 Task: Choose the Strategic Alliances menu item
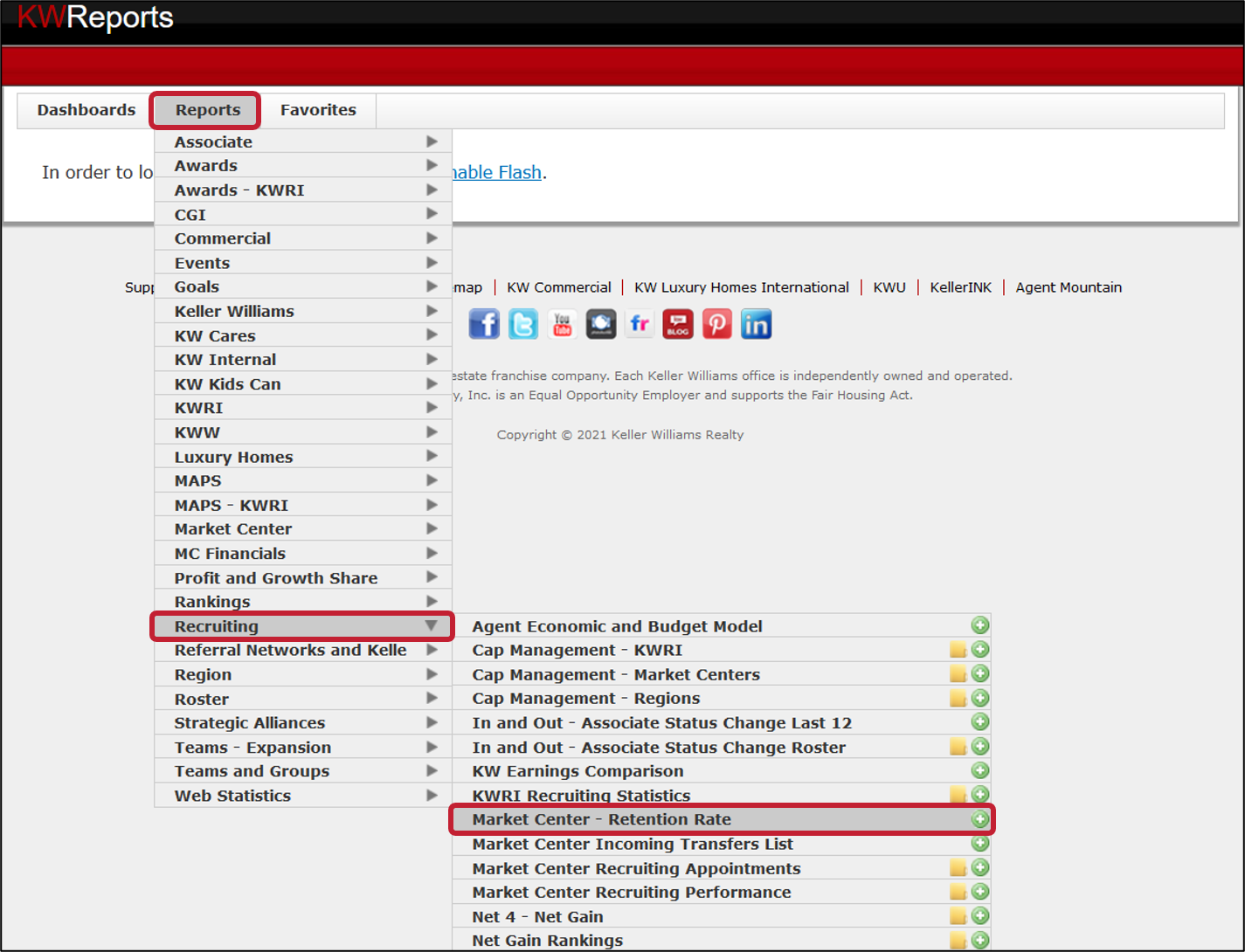[x=303, y=722]
